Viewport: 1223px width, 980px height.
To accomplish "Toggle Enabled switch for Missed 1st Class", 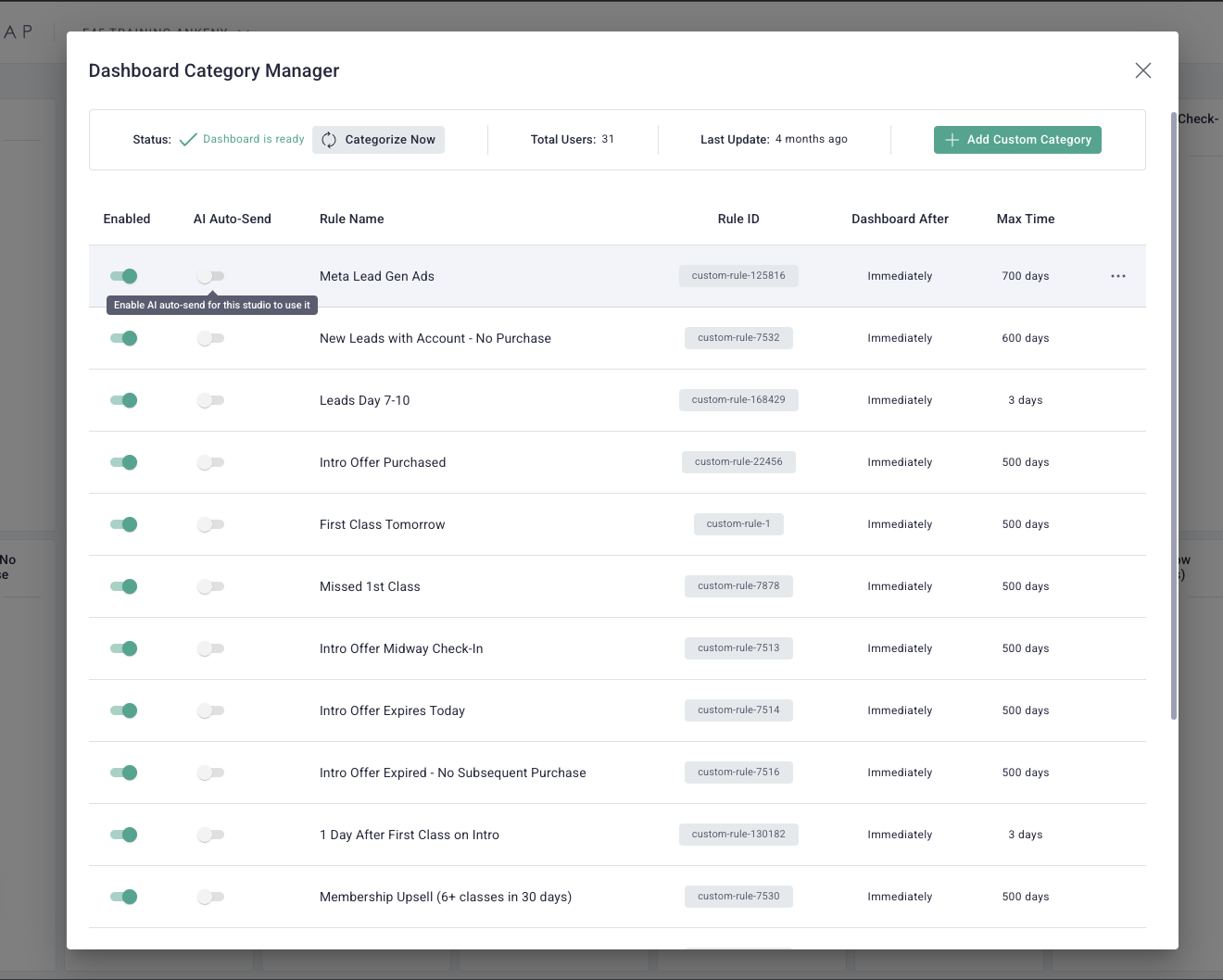I will (123, 586).
